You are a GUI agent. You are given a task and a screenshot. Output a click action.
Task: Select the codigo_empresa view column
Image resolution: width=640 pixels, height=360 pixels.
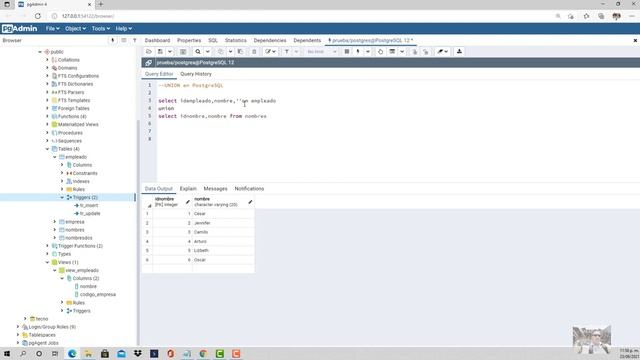click(x=98, y=294)
